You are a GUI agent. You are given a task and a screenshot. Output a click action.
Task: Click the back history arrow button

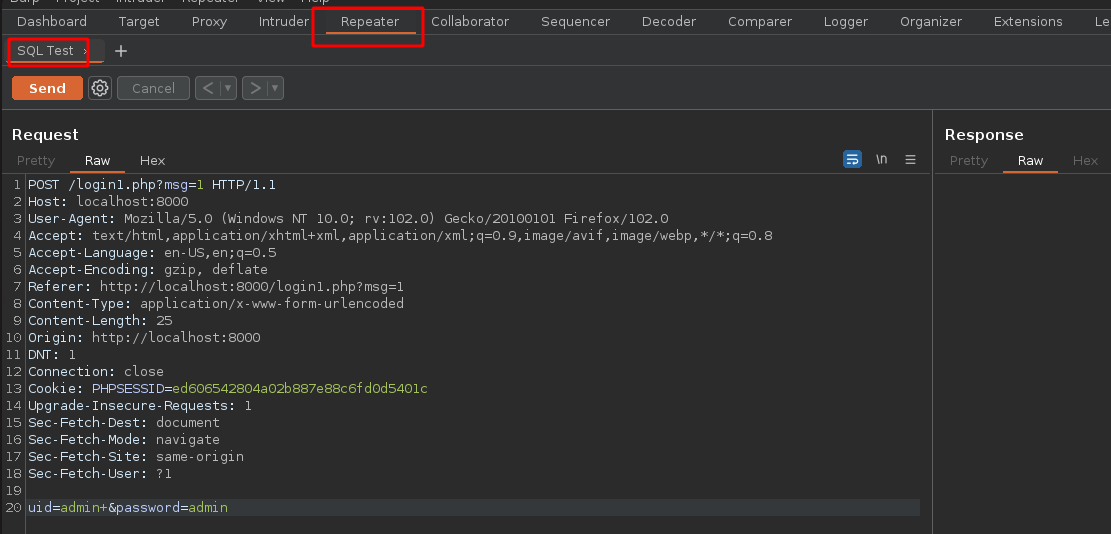(207, 88)
